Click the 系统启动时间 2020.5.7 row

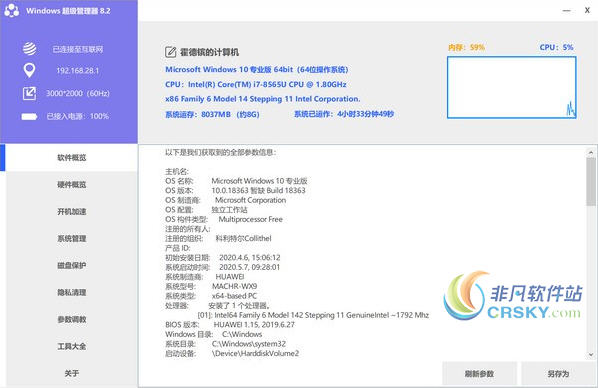point(223,267)
